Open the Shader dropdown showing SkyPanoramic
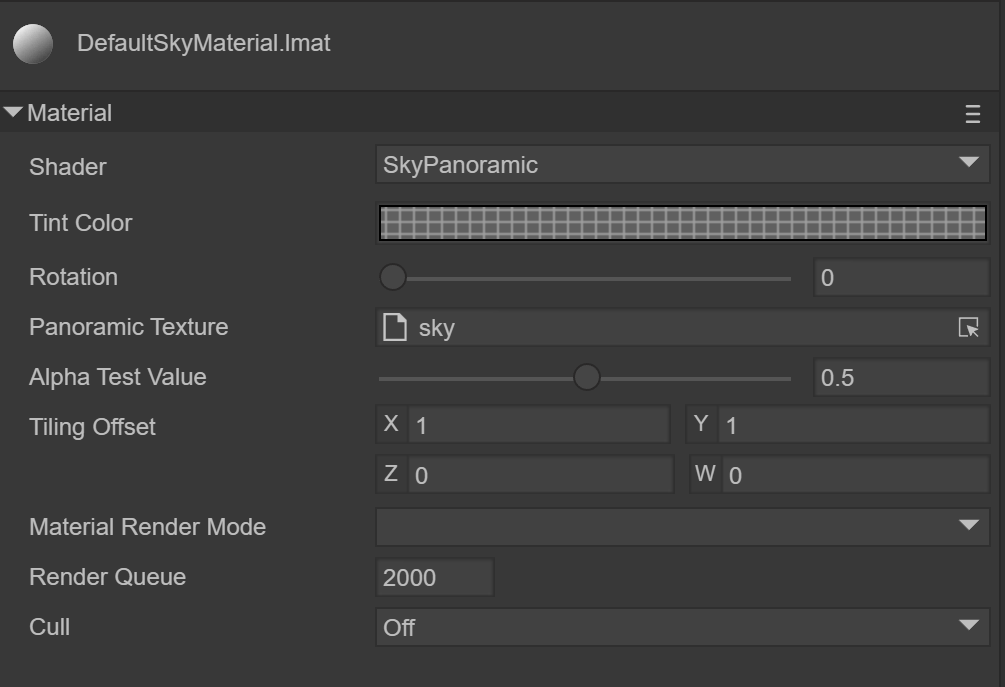1005x687 pixels. pos(682,165)
